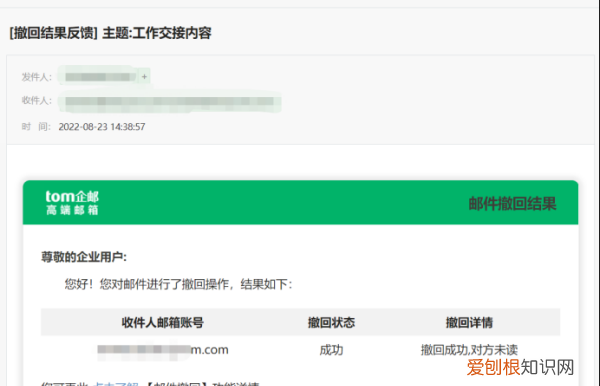Click the timestamp 2022-08-23 14:38:57
600x386 pixels.
(x=102, y=127)
